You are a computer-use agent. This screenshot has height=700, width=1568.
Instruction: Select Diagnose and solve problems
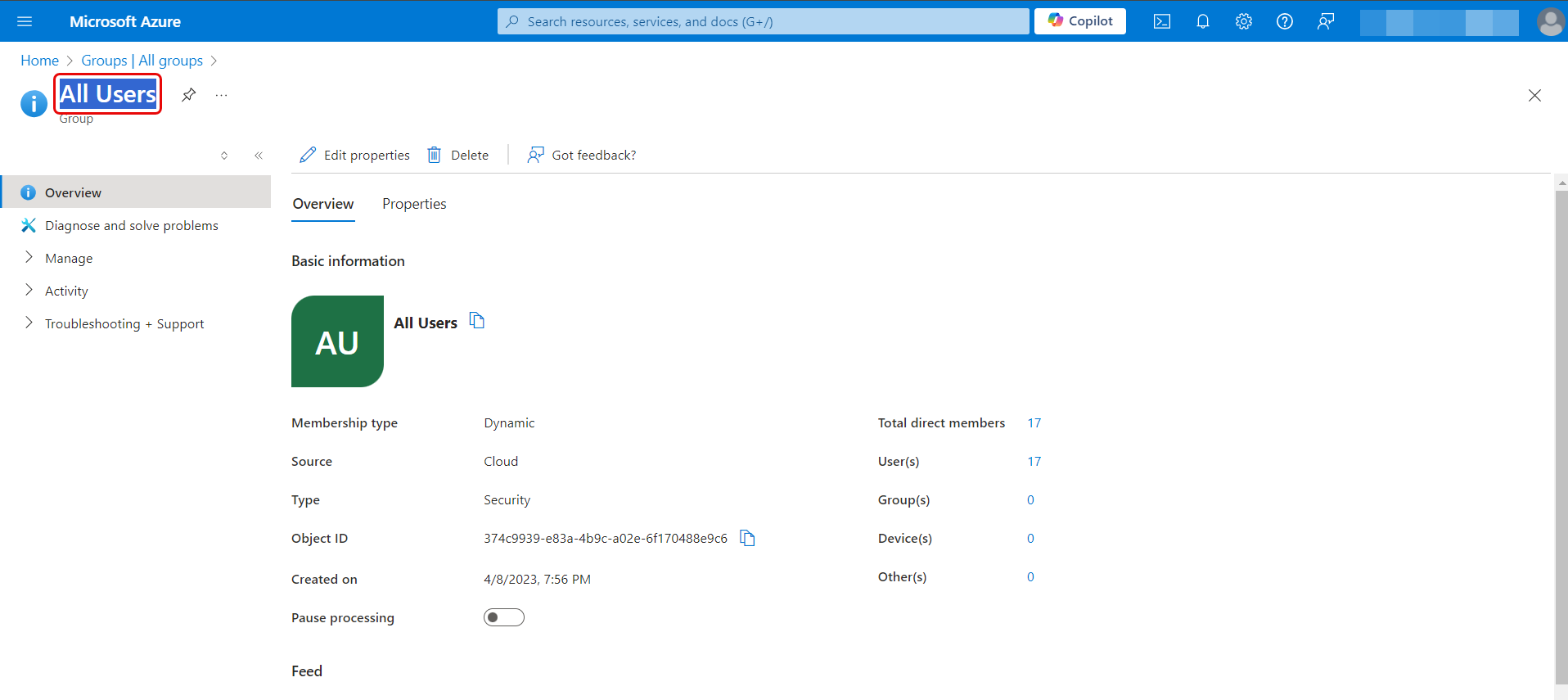pyautogui.click(x=131, y=225)
